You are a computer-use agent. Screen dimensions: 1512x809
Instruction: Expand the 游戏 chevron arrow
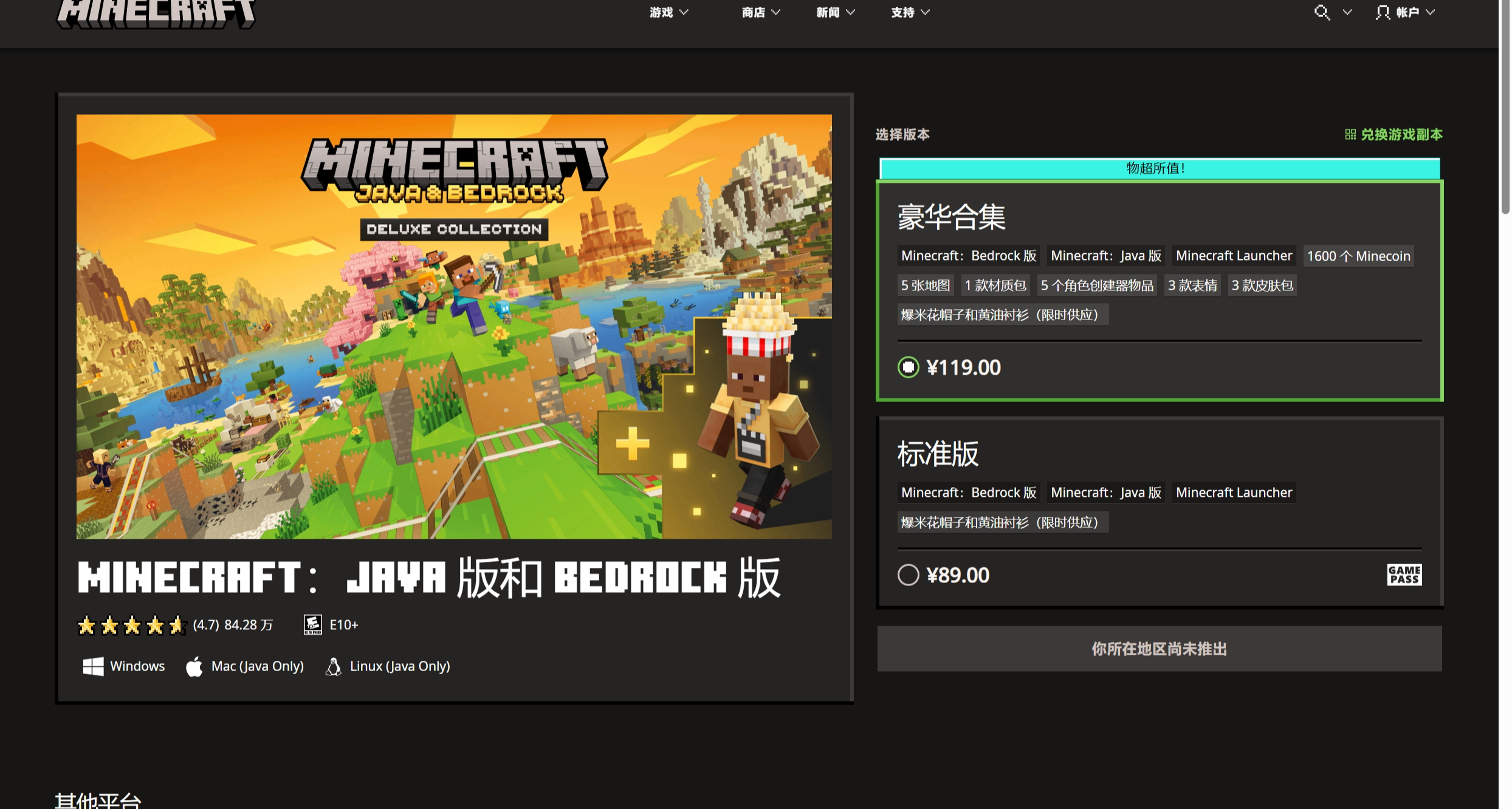click(x=684, y=12)
